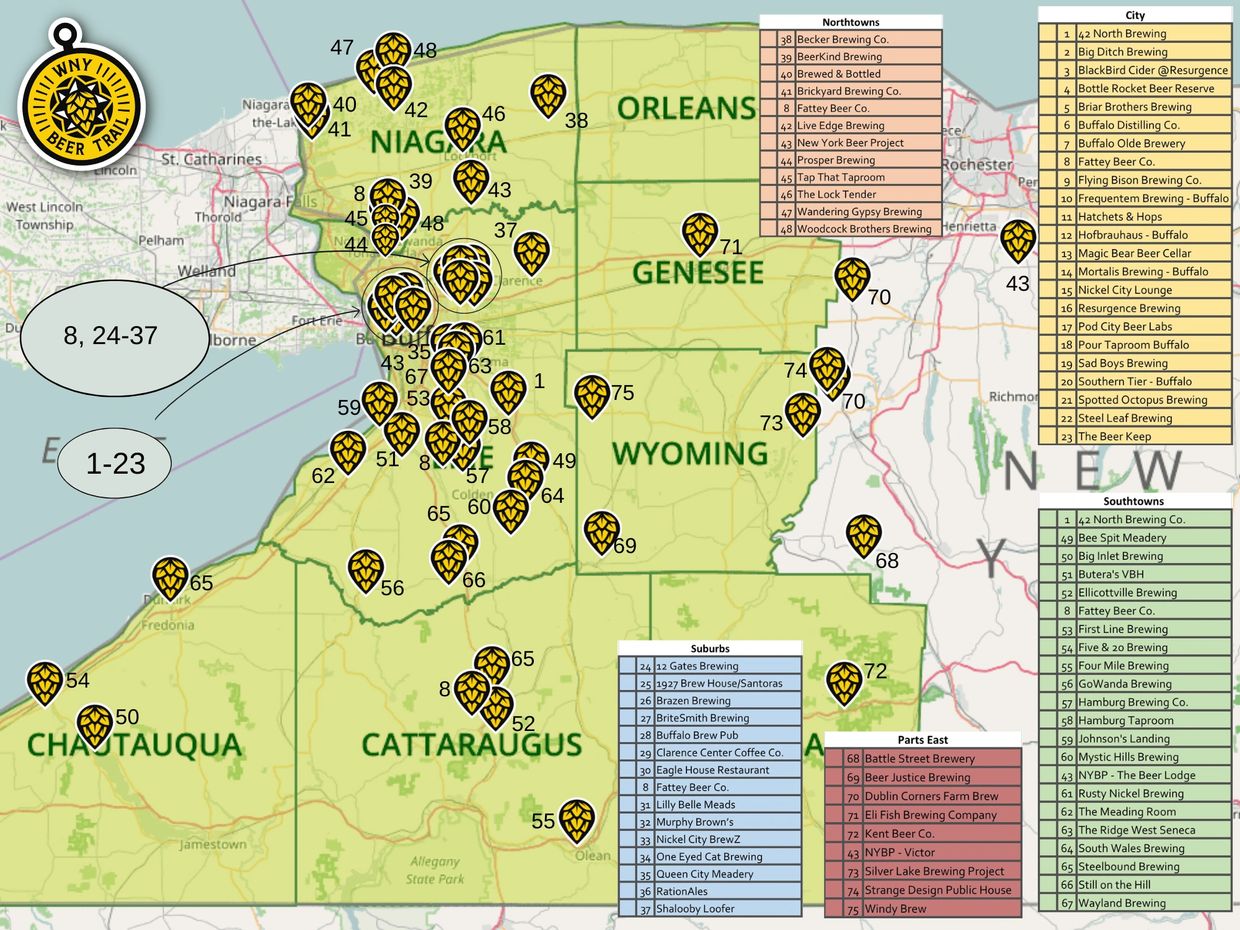Select the hop pin labeled 73

click(x=802, y=414)
